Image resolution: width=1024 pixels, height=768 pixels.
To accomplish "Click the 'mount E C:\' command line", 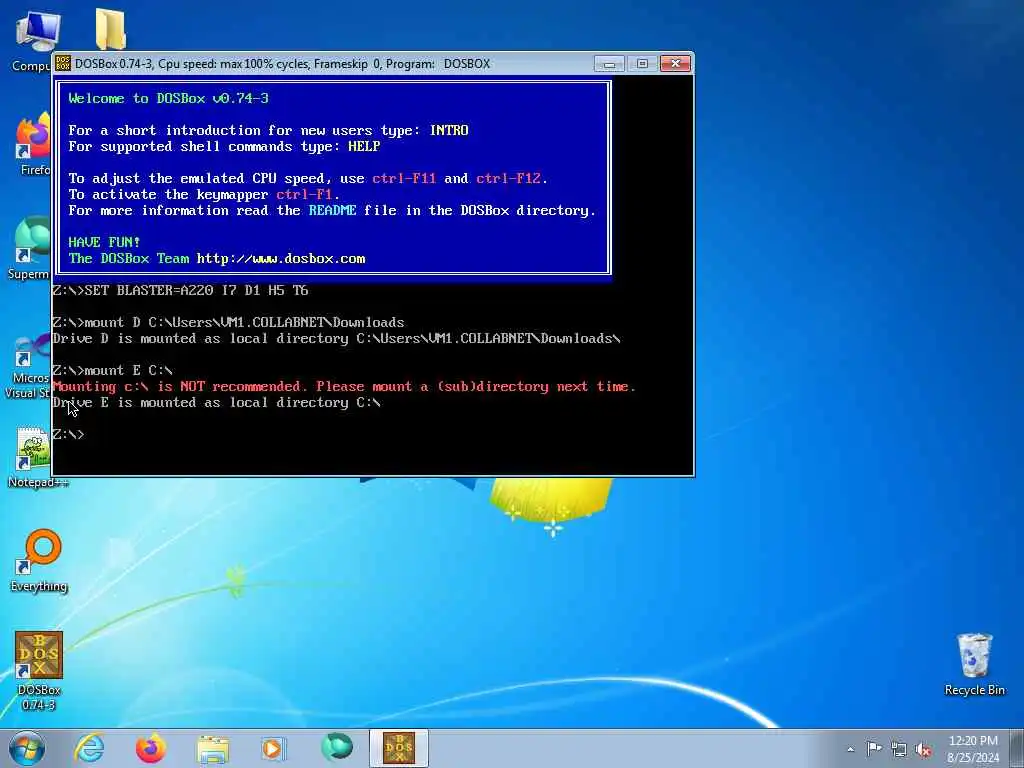I will [x=112, y=370].
